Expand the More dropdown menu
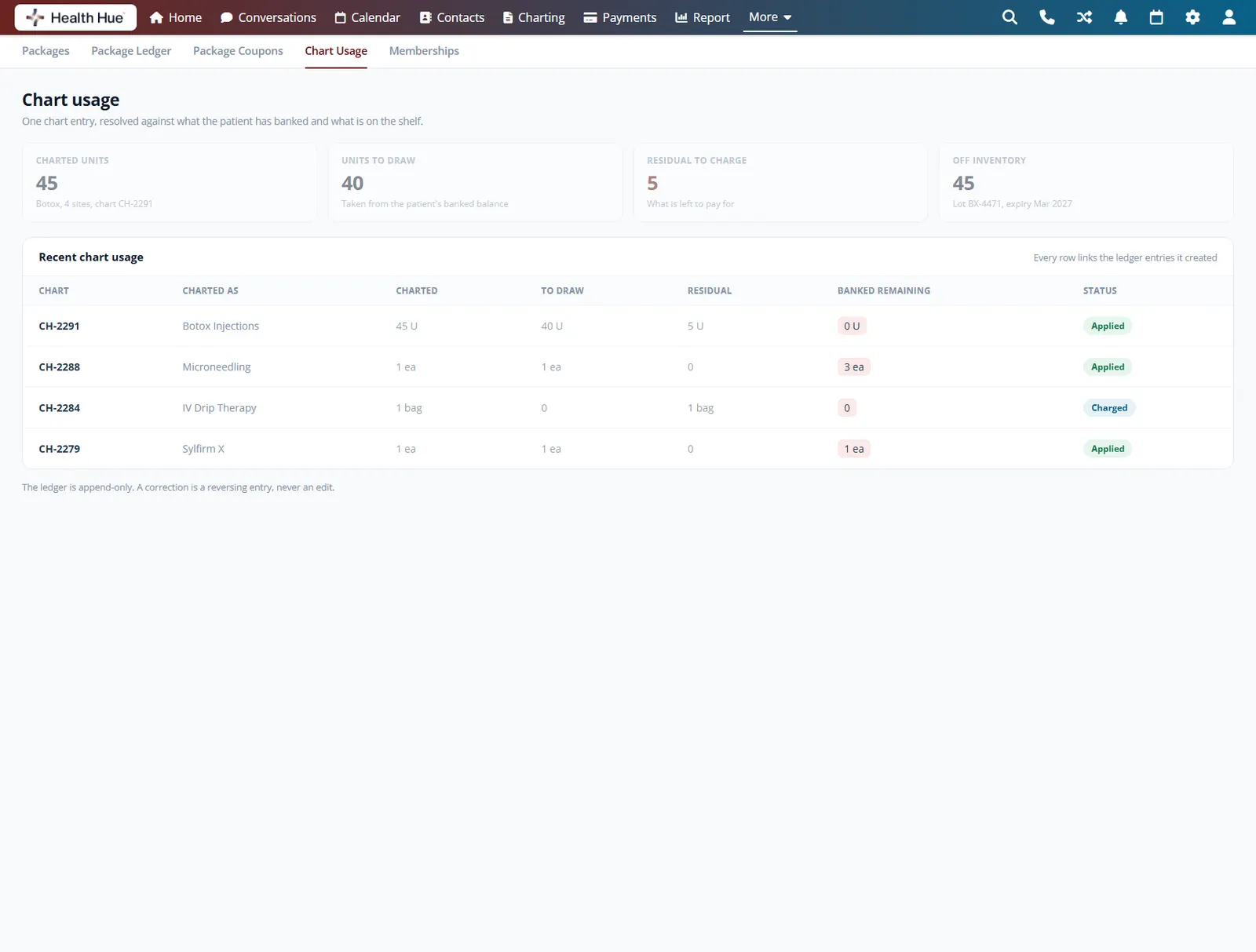The image size is (1256, 952). coord(770,17)
